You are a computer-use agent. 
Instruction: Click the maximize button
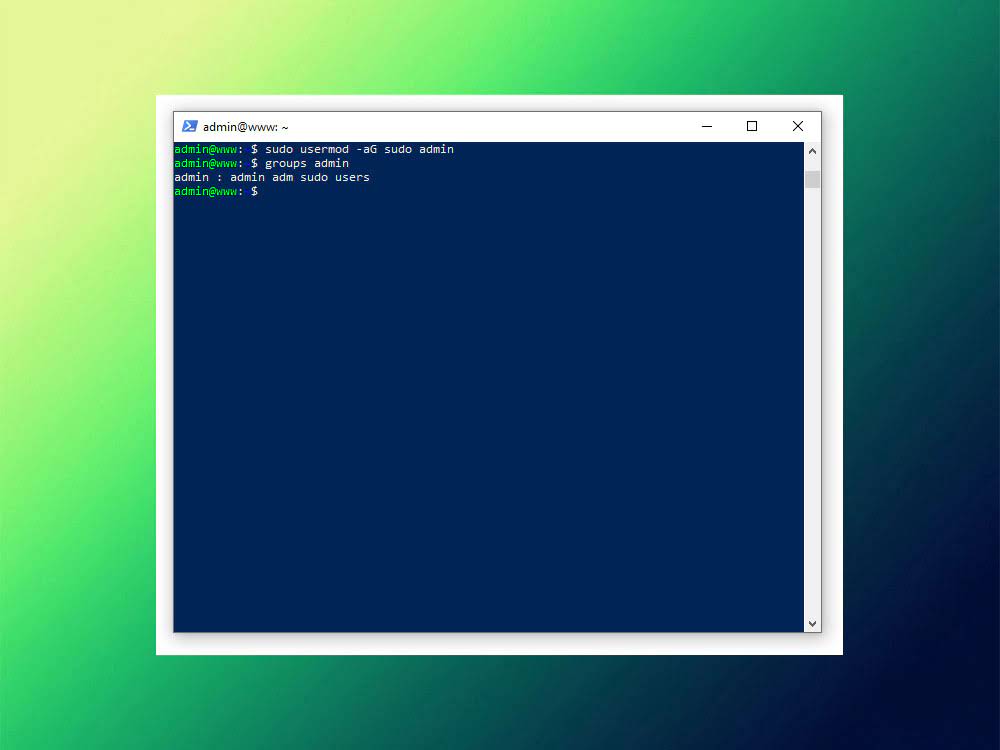coord(752,126)
